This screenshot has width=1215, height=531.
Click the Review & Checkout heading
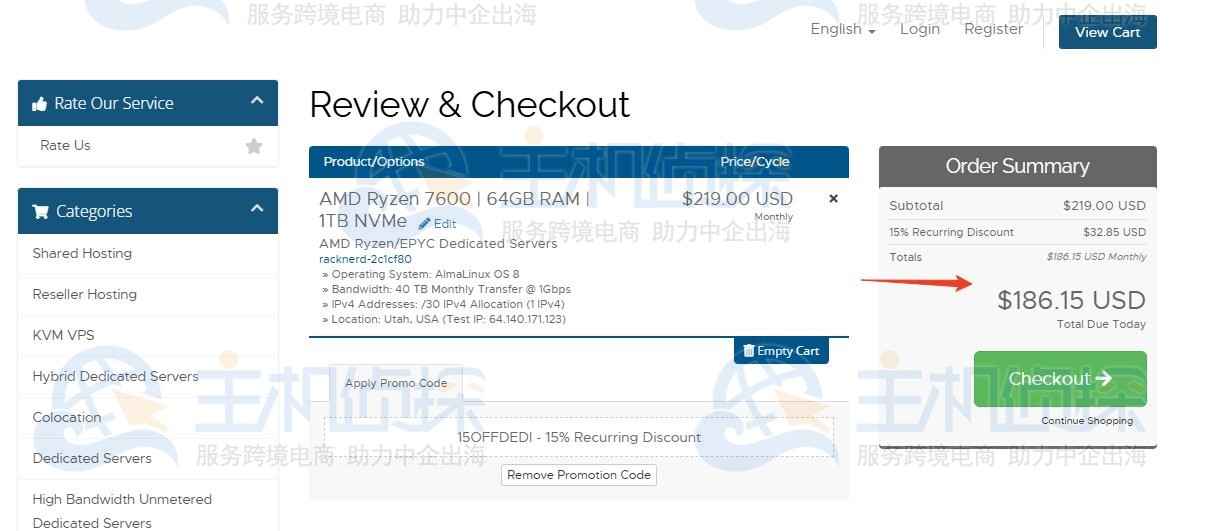click(470, 105)
